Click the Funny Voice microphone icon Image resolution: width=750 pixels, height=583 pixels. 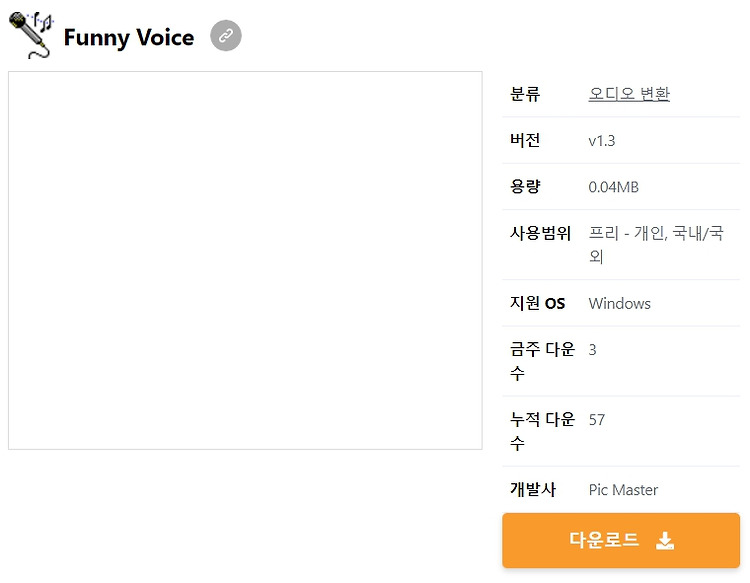coord(32,35)
